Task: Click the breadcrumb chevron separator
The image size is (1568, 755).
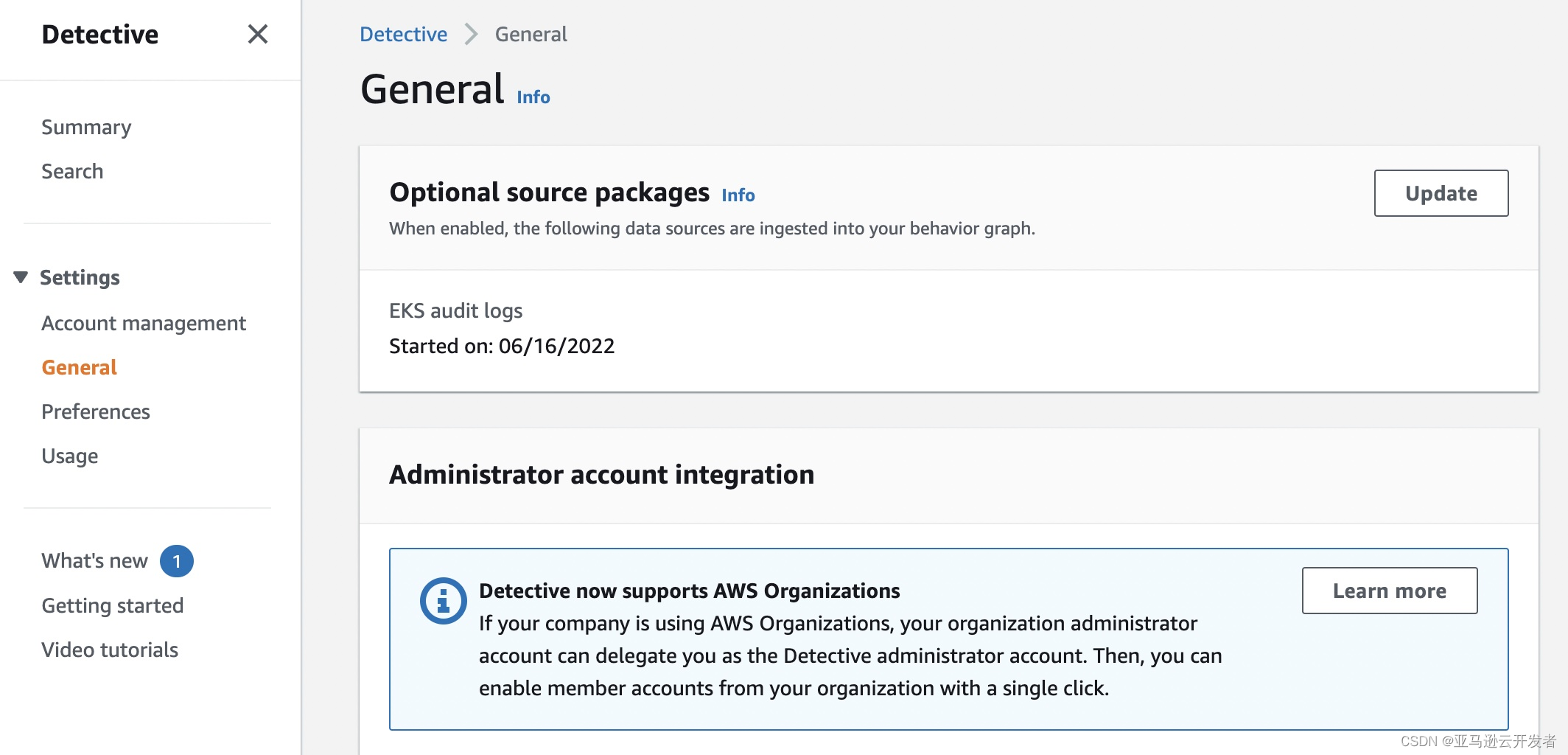Action: [x=471, y=34]
